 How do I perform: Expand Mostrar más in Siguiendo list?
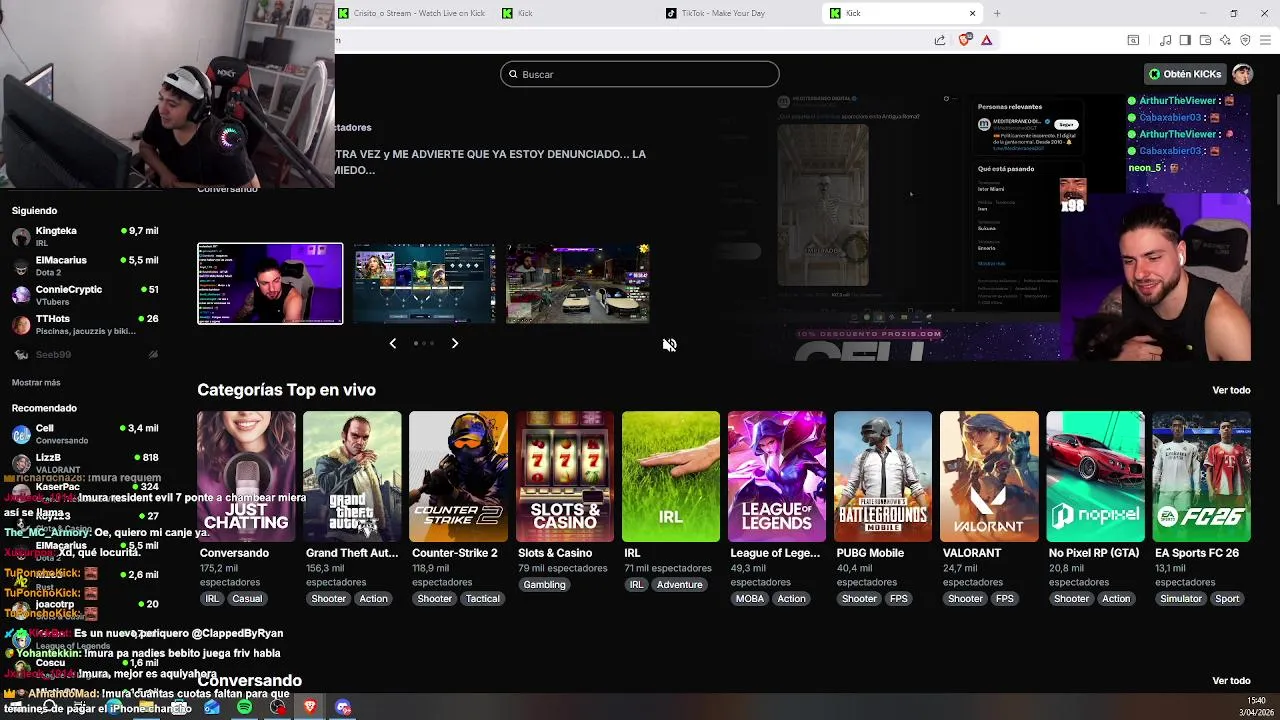36,382
